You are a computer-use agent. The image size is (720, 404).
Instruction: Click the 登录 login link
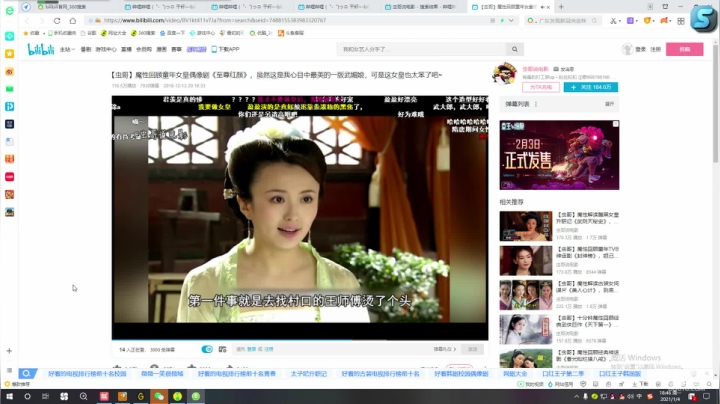[x=641, y=49]
